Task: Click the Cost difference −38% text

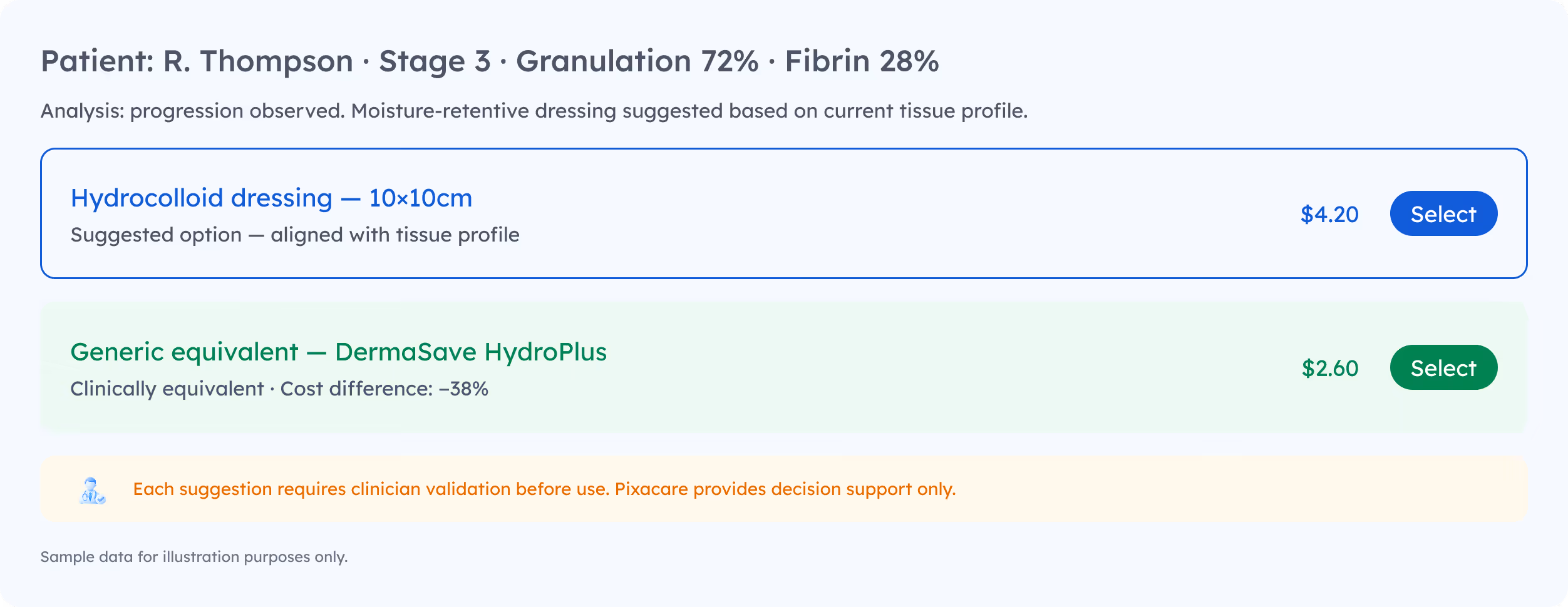Action: [x=384, y=389]
